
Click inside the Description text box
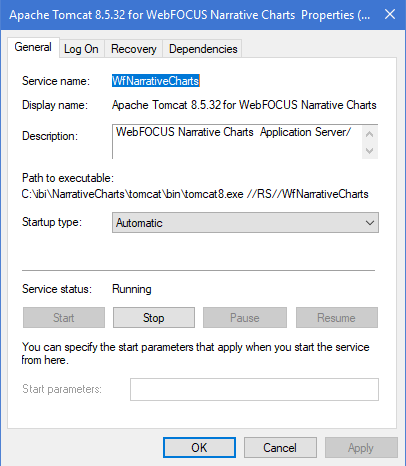tap(237, 142)
